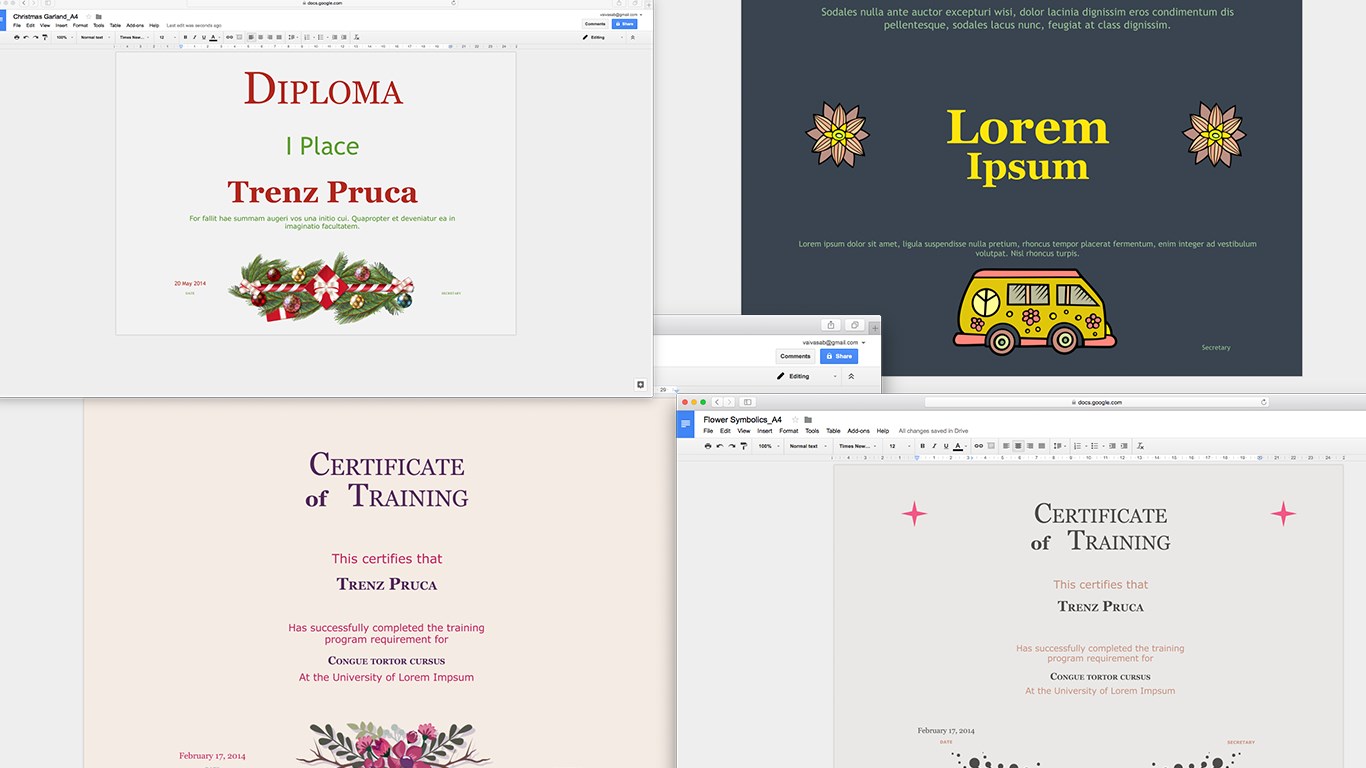This screenshot has height=768, width=1366.
Task: Click the redo arrow in Flower Symbolics_A4 toolbar
Action: point(731,446)
